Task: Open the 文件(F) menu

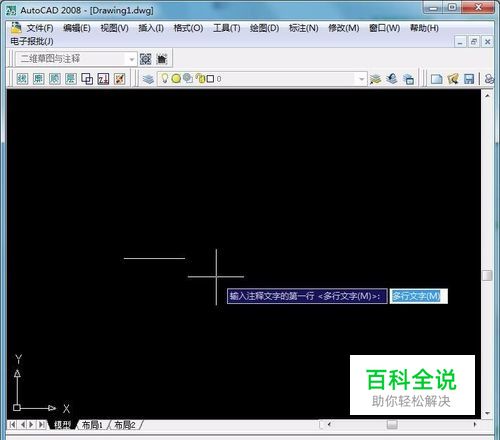Action: (x=40, y=28)
